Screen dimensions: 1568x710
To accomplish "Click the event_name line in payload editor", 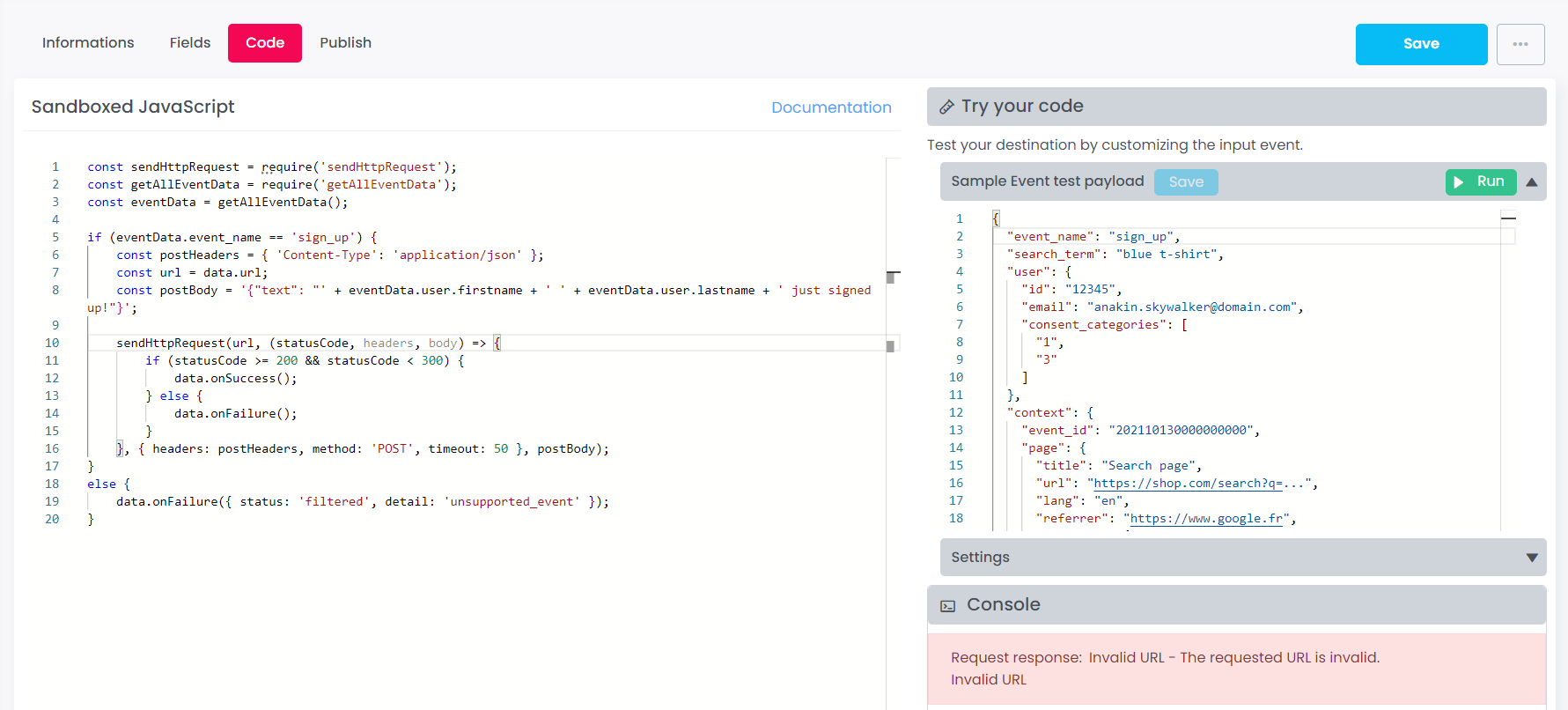I will pyautogui.click(x=1092, y=237).
